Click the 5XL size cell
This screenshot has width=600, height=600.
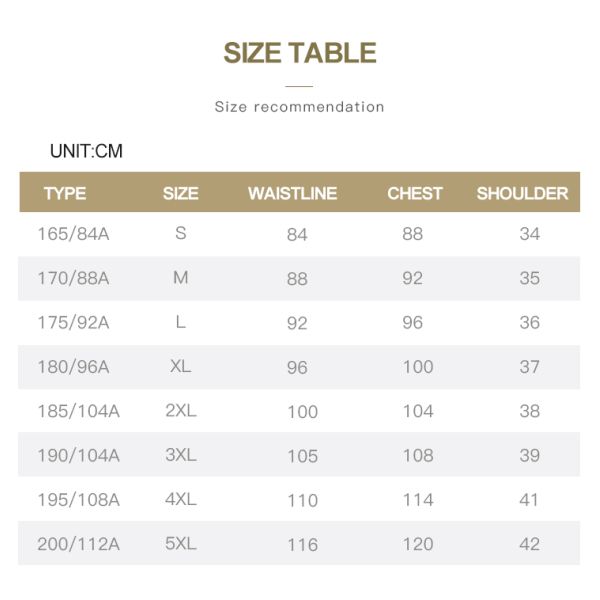[x=181, y=544]
